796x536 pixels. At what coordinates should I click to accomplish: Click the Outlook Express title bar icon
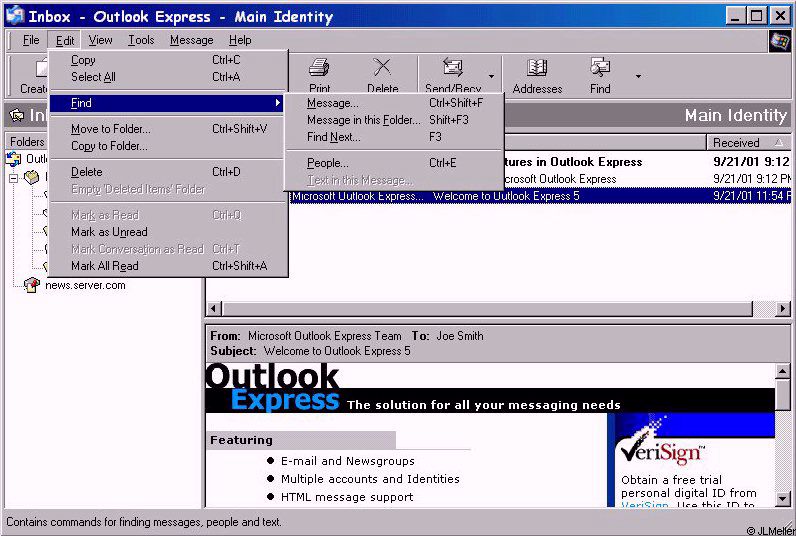15,15
